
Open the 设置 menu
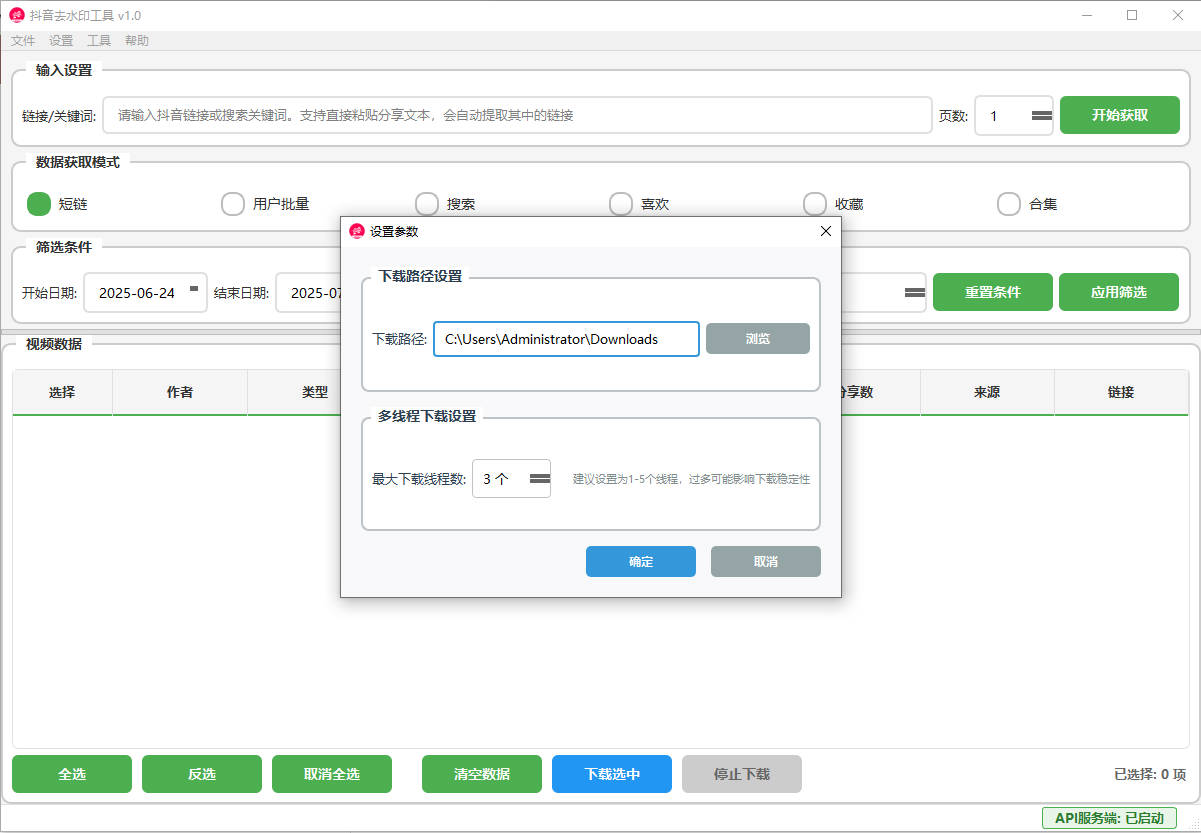[61, 41]
